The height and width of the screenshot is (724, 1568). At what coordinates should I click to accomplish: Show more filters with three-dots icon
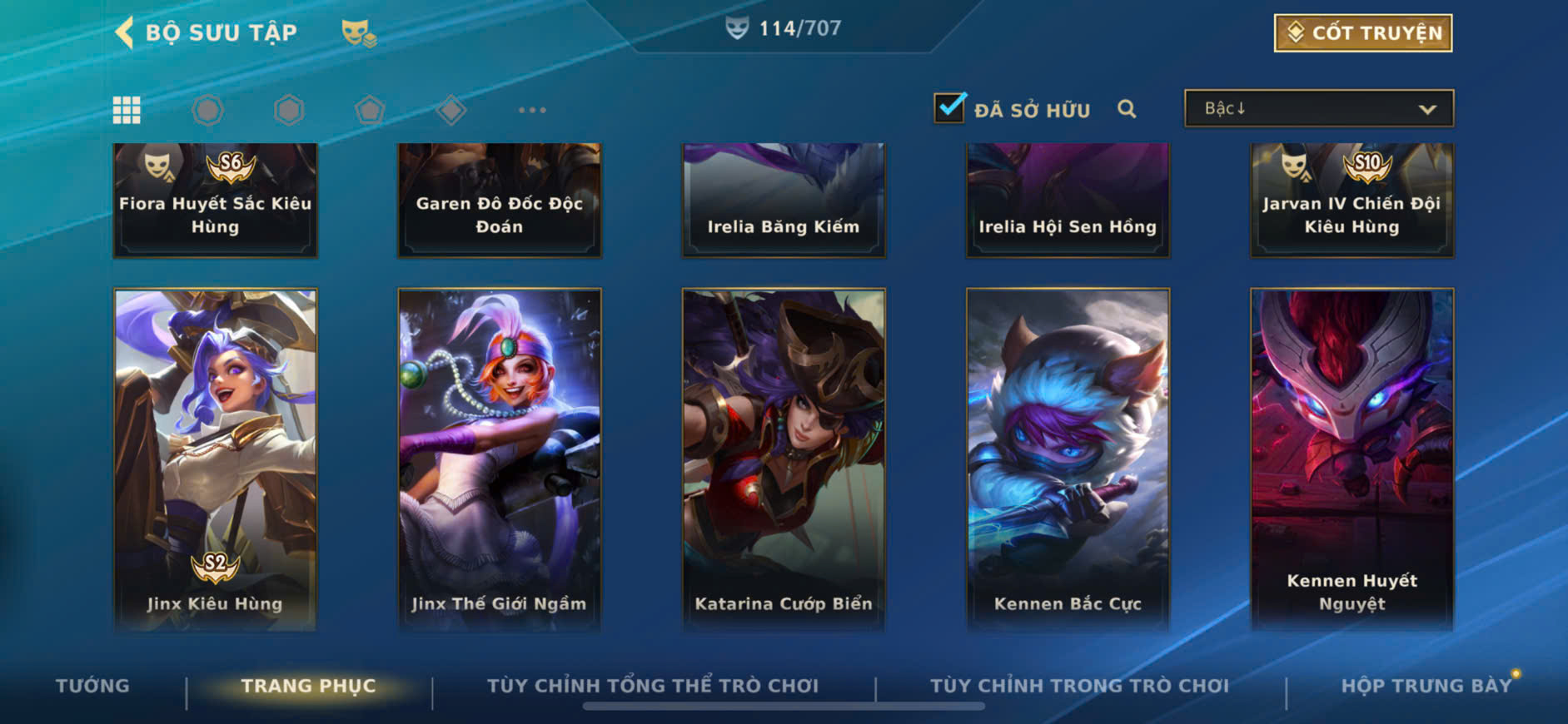click(532, 110)
